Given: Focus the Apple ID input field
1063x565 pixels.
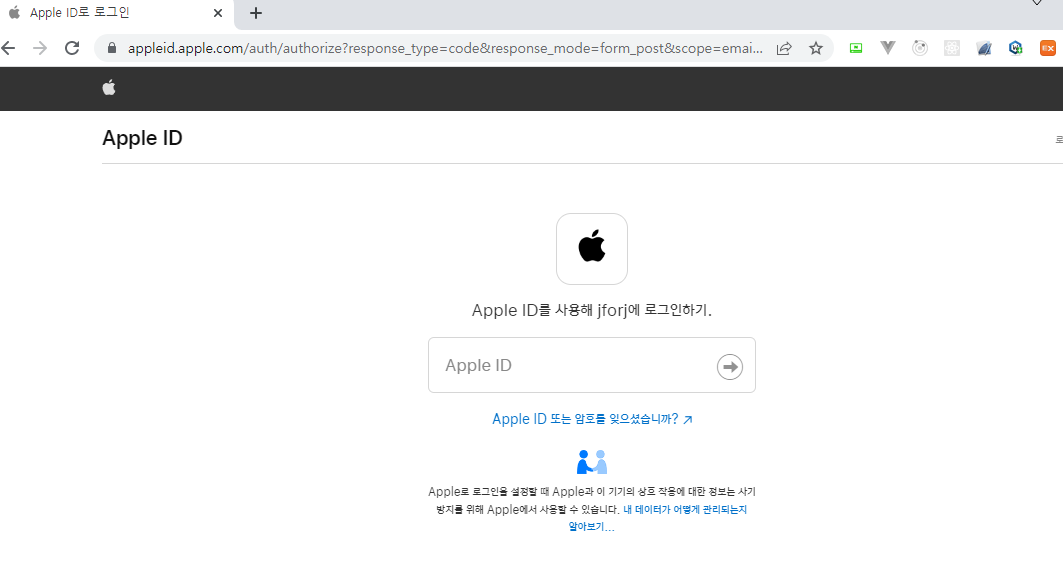Looking at the screenshot, I should click(x=592, y=365).
